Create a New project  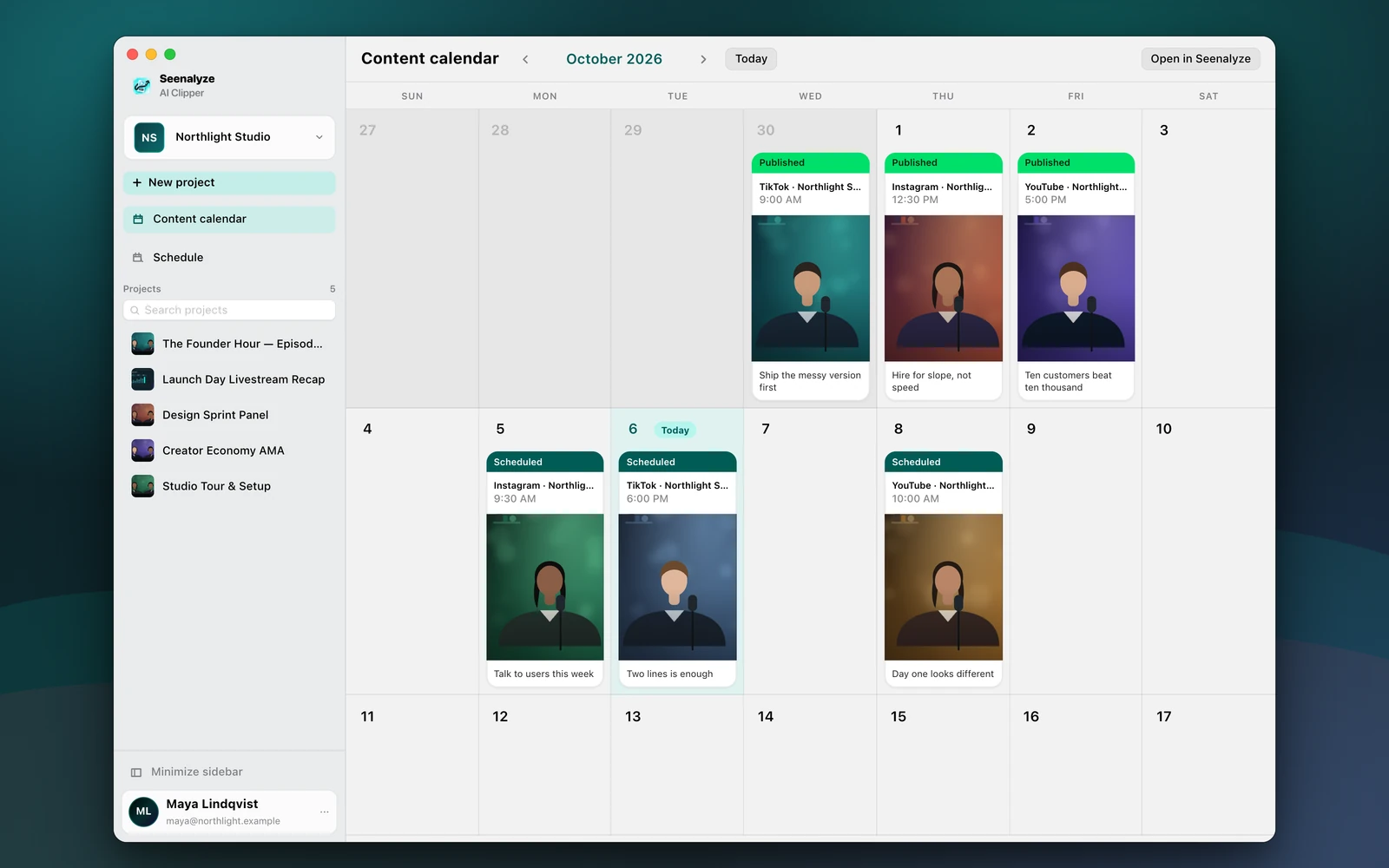(229, 182)
